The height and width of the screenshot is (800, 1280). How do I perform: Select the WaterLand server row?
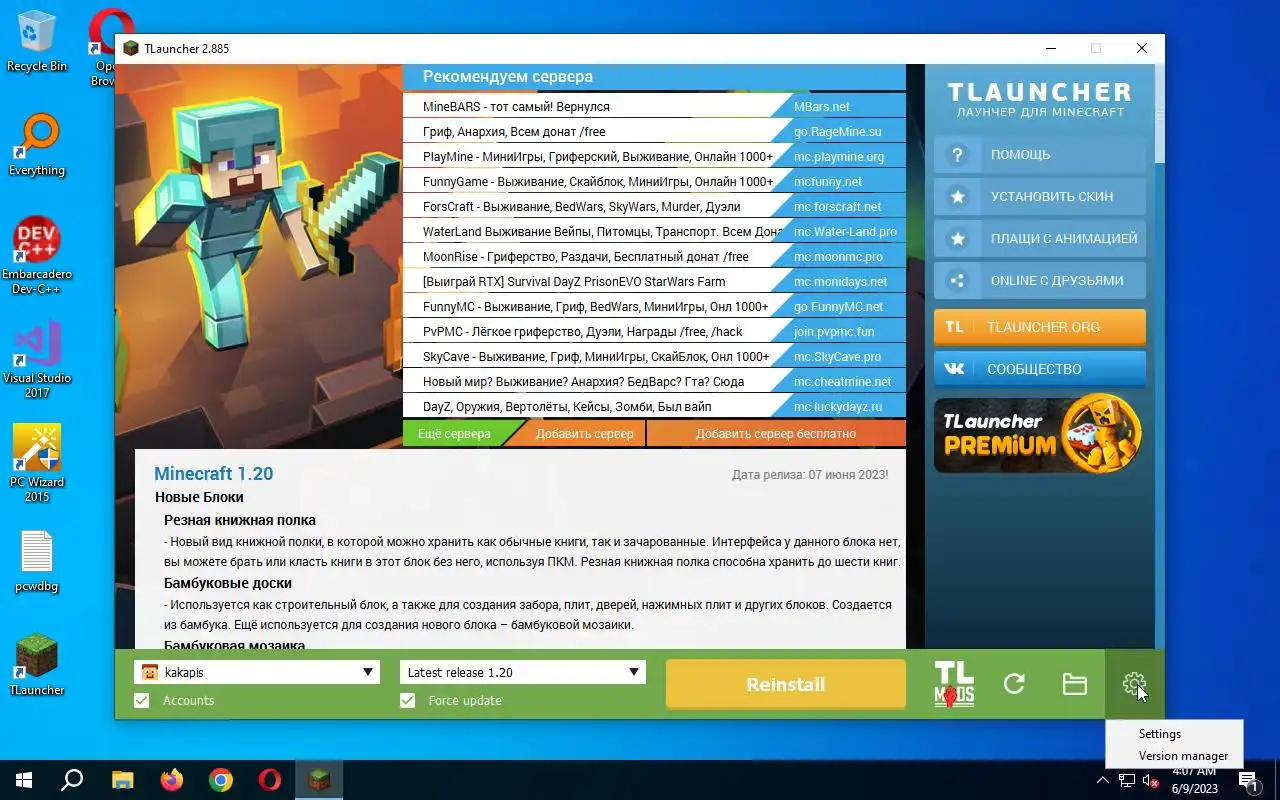654,231
